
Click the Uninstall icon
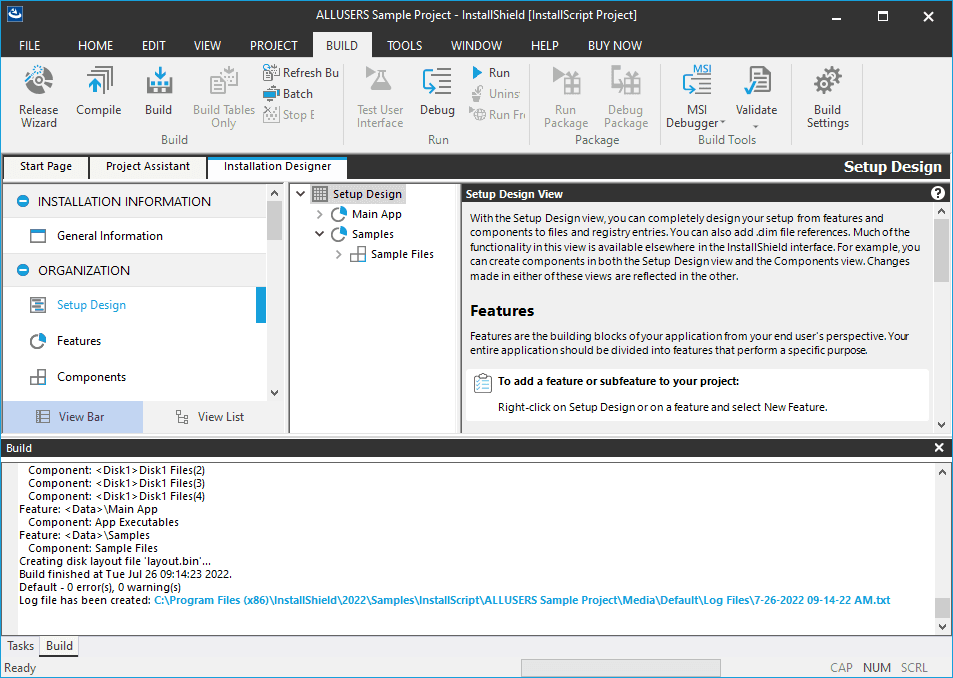click(478, 94)
